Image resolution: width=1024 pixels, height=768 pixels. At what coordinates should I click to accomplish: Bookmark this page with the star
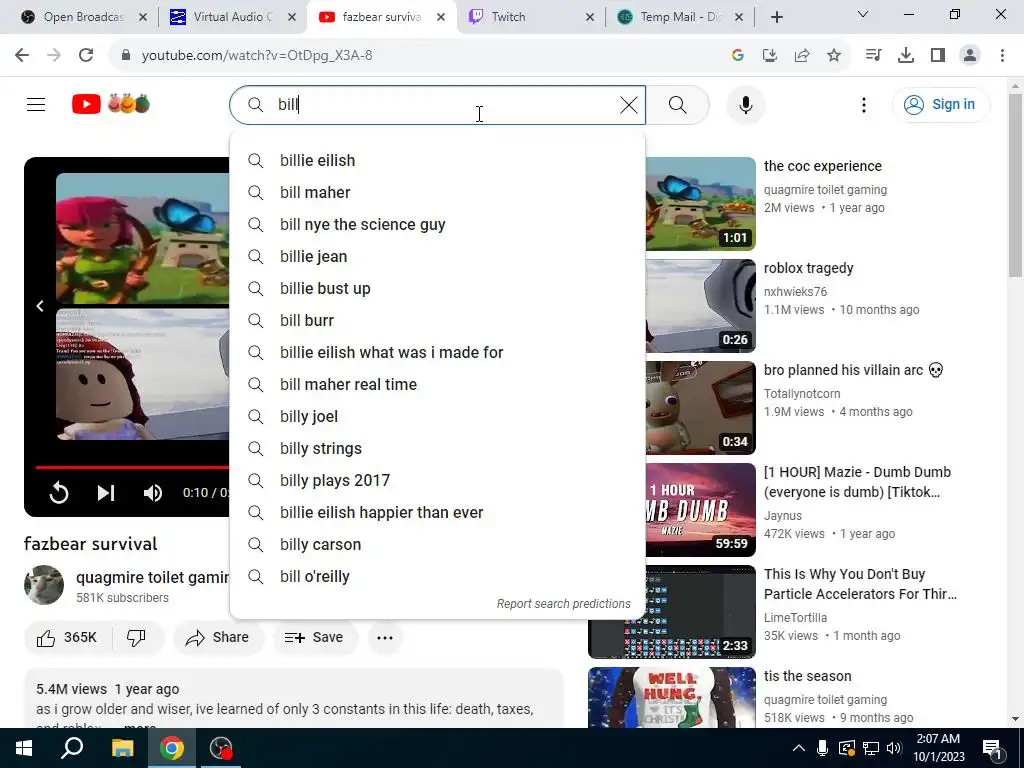[833, 56]
